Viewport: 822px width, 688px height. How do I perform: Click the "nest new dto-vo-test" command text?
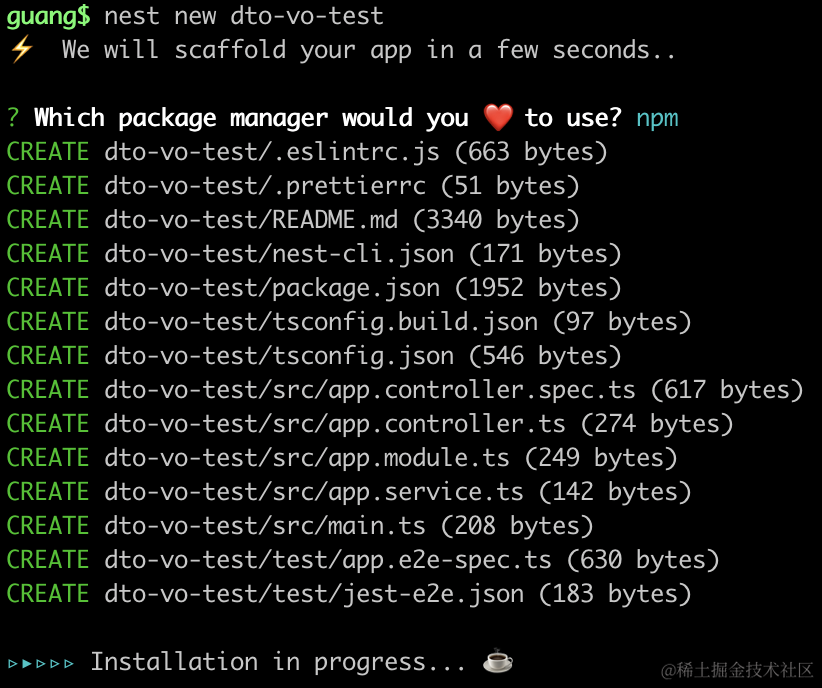tap(243, 15)
